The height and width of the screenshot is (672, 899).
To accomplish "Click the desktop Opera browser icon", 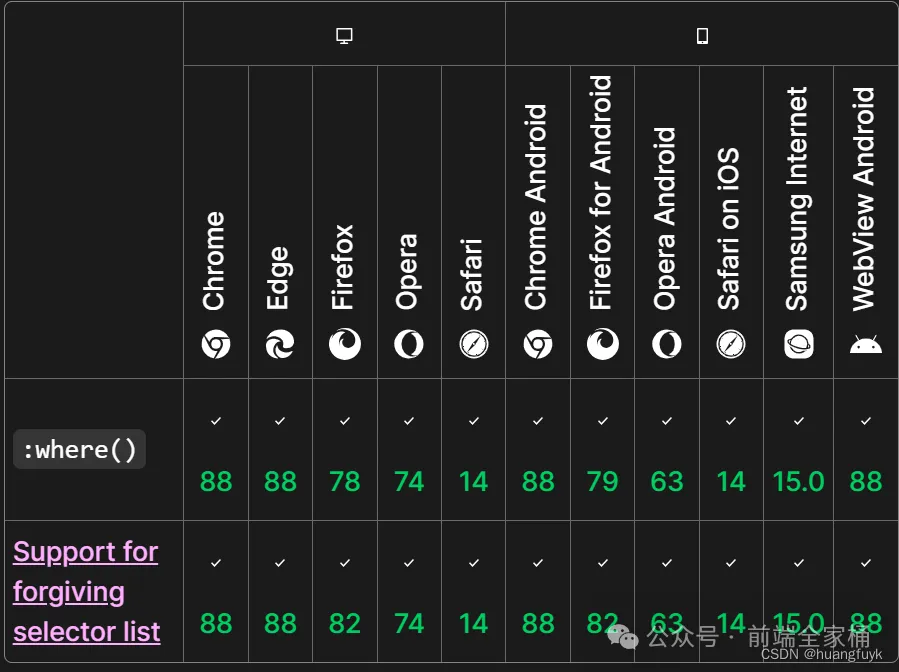I will [x=409, y=344].
